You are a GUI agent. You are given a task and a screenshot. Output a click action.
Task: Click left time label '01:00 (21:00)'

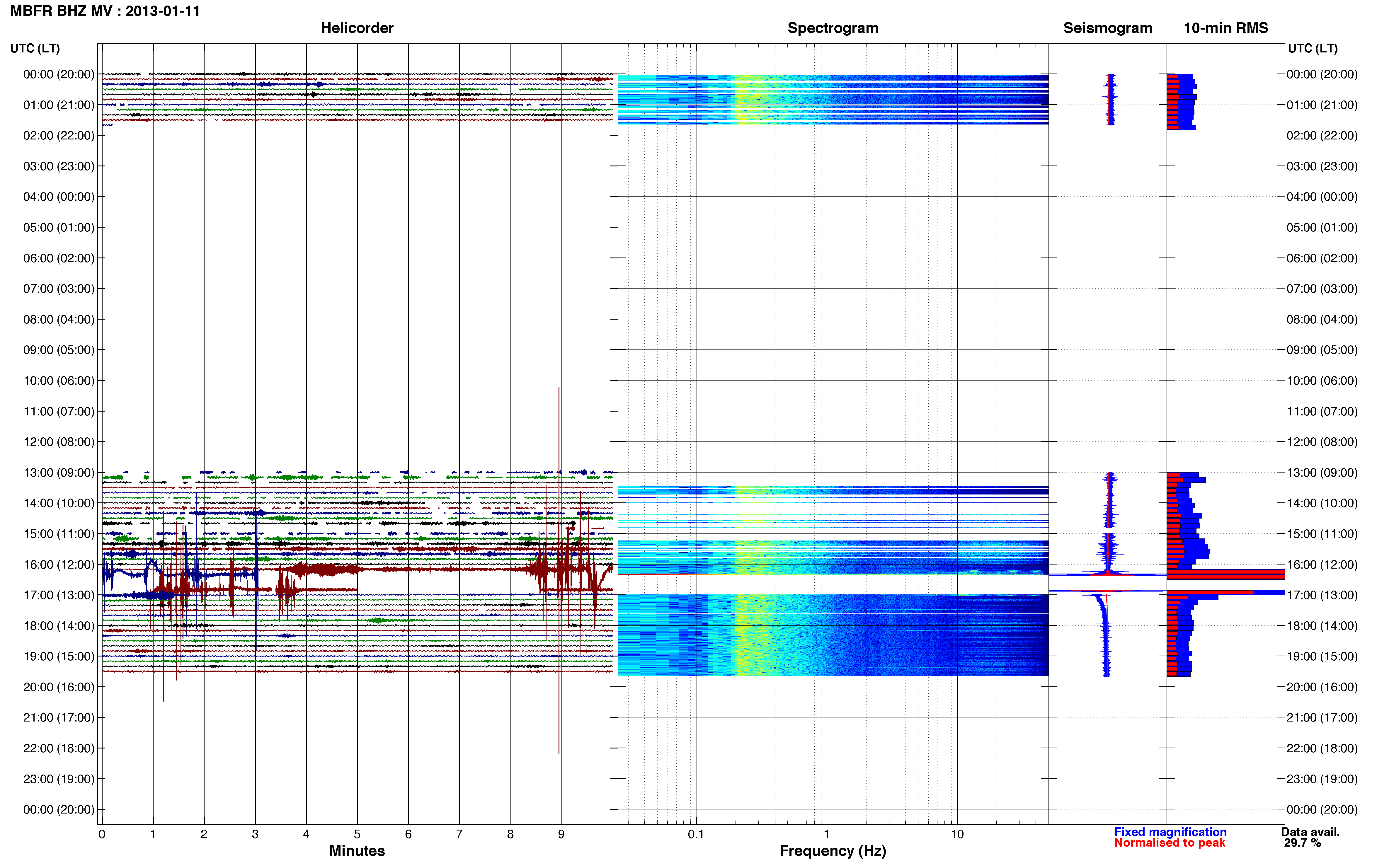point(59,105)
